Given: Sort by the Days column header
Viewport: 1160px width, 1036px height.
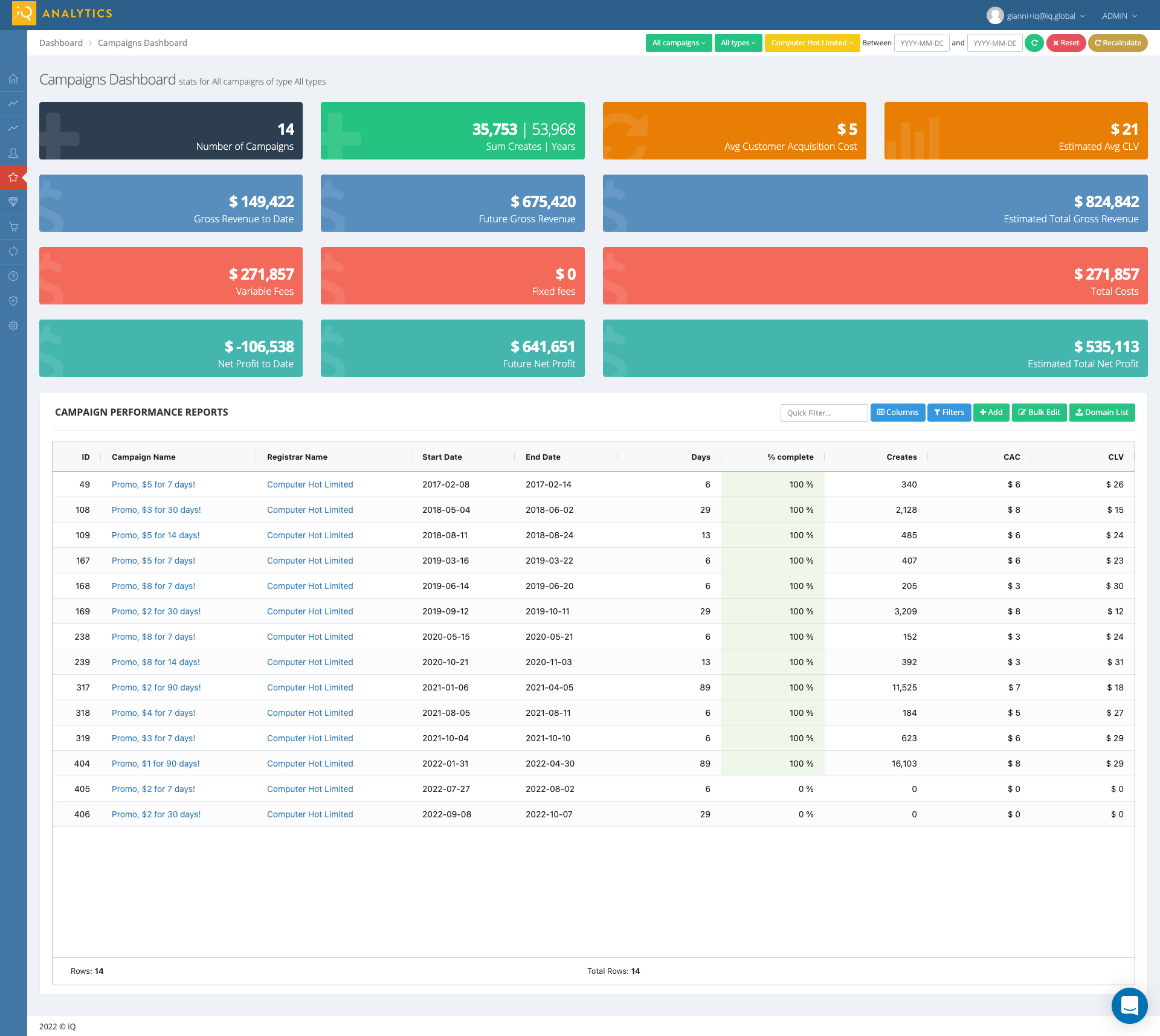Looking at the screenshot, I should point(701,457).
